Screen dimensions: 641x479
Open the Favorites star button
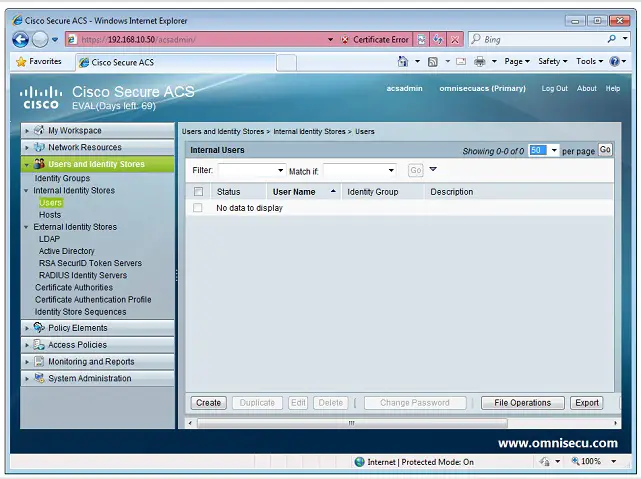tap(39, 62)
